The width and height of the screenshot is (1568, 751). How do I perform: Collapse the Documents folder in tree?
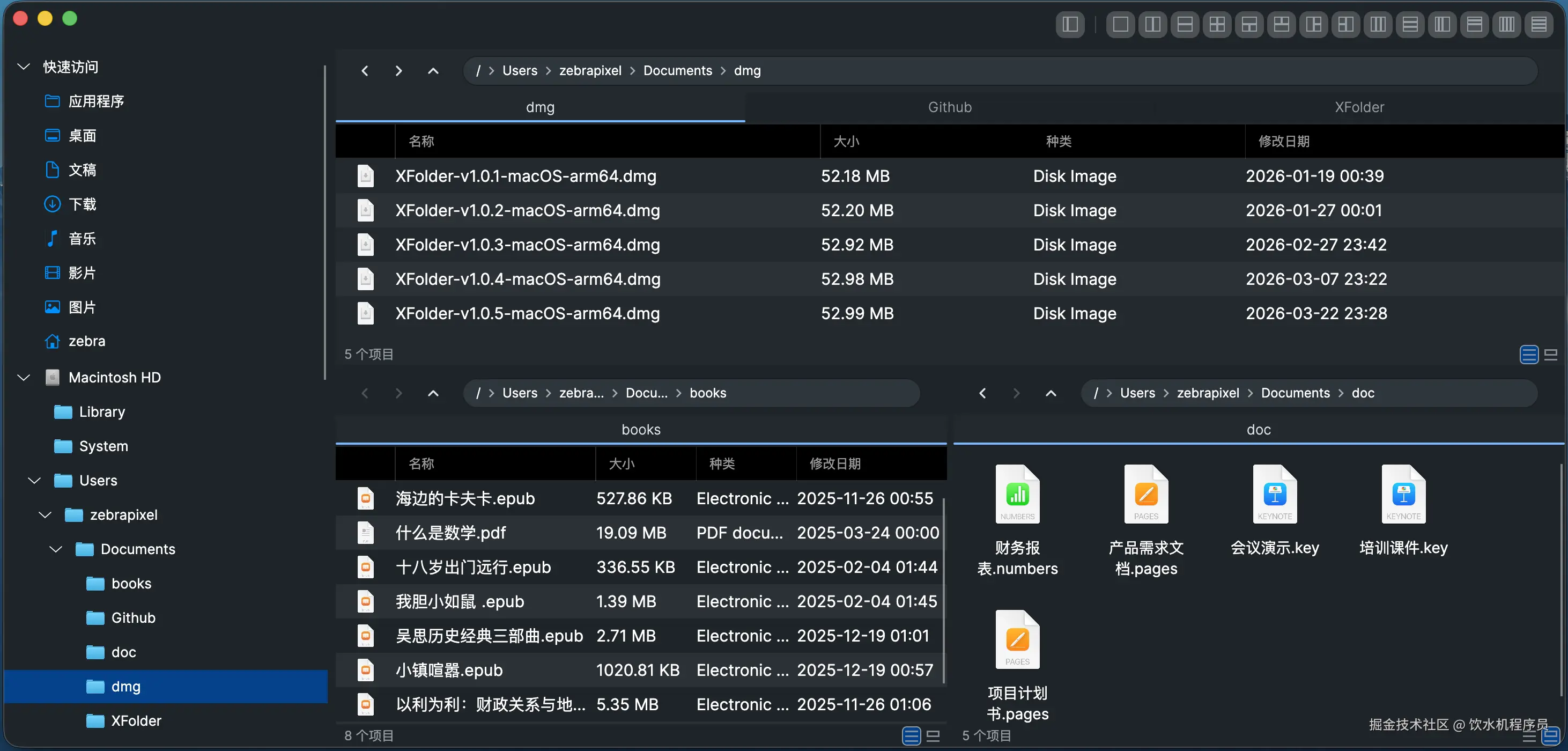pyautogui.click(x=56, y=549)
